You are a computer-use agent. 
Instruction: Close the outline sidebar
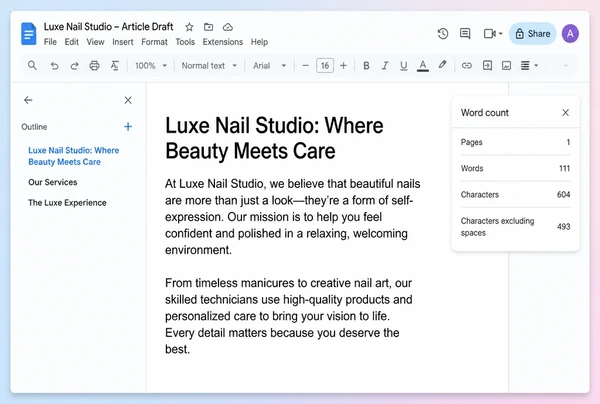pos(128,100)
